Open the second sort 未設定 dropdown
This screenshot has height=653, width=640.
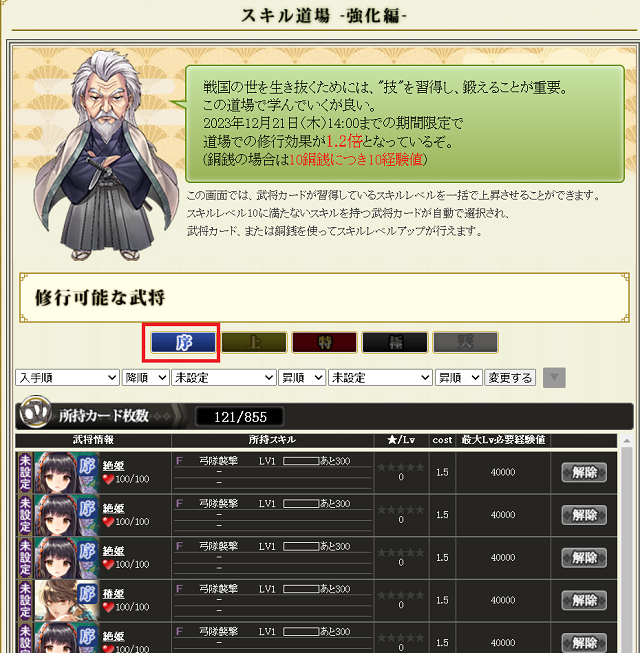click(x=224, y=378)
